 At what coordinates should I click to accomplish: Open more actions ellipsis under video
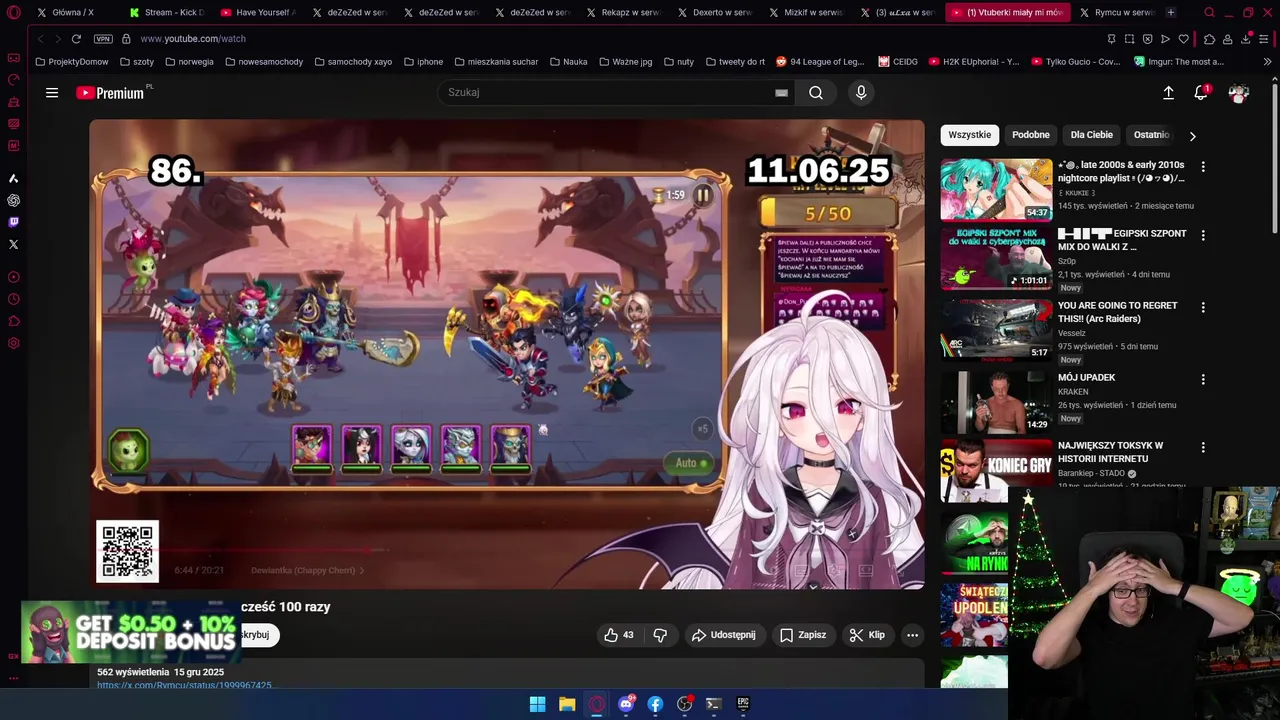[912, 635]
